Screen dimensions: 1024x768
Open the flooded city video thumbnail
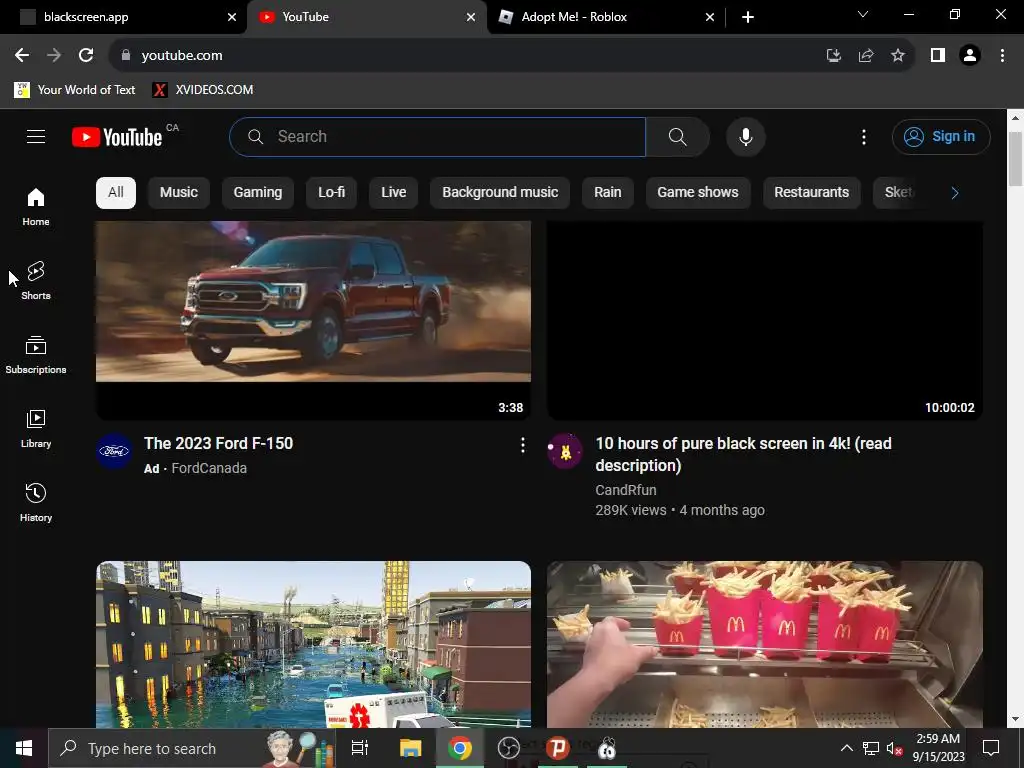(313, 644)
